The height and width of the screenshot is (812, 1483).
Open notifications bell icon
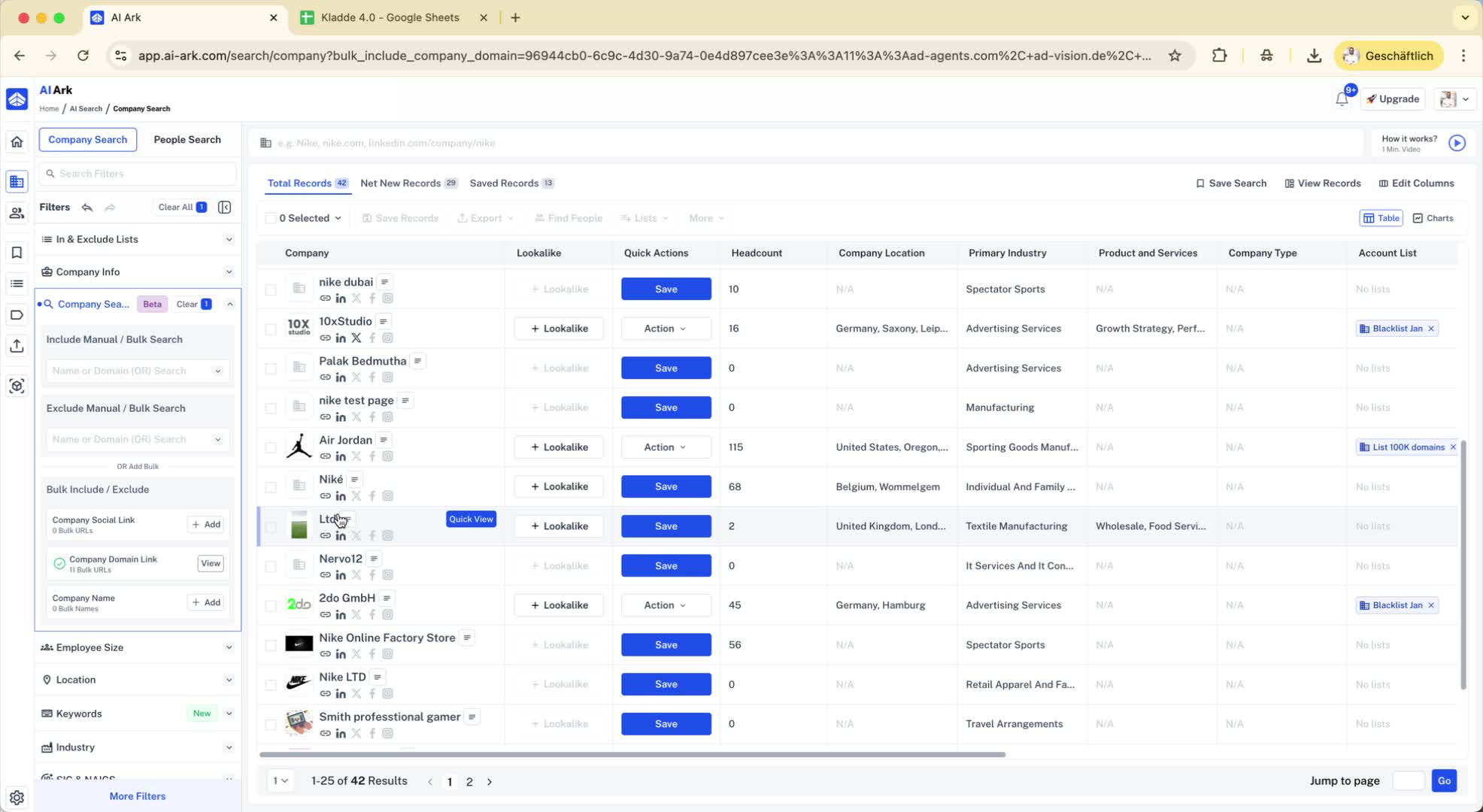click(1342, 99)
